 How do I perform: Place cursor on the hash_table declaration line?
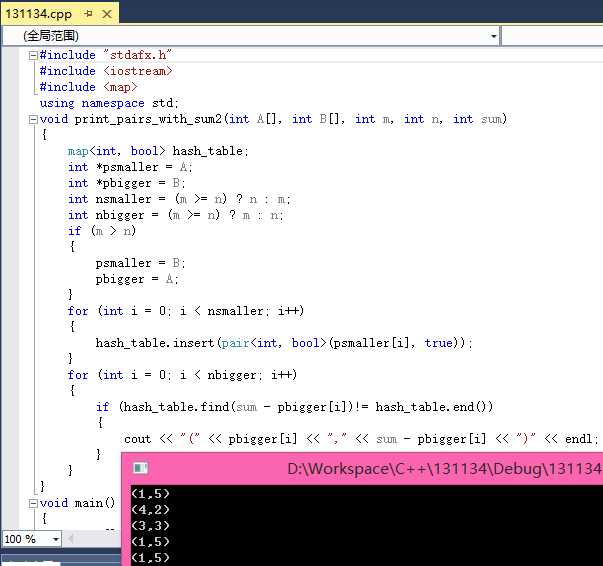158,151
